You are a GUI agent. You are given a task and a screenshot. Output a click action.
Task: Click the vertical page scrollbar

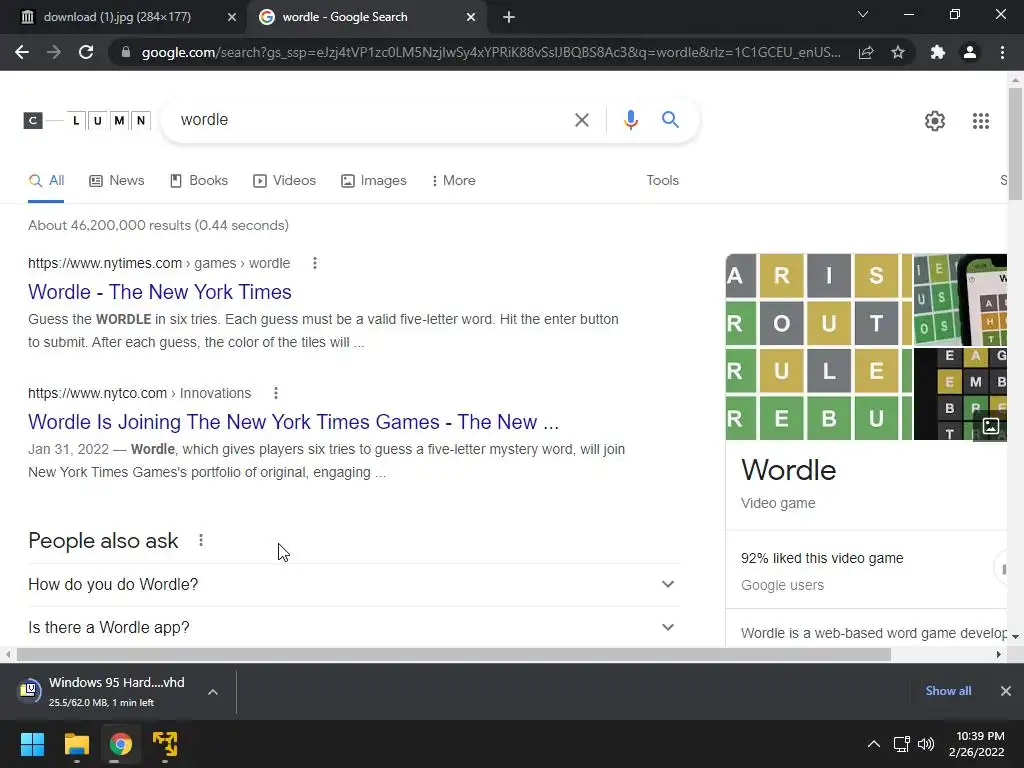click(1015, 144)
